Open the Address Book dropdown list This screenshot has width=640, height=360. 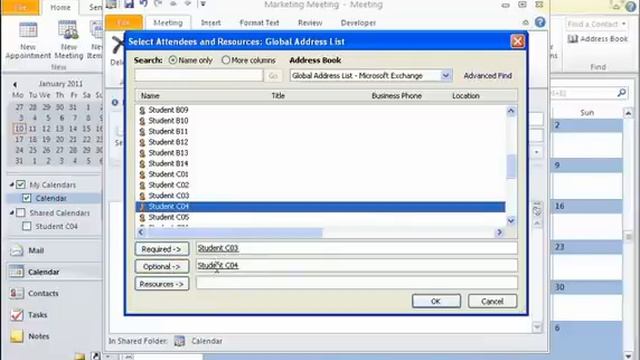click(x=446, y=76)
